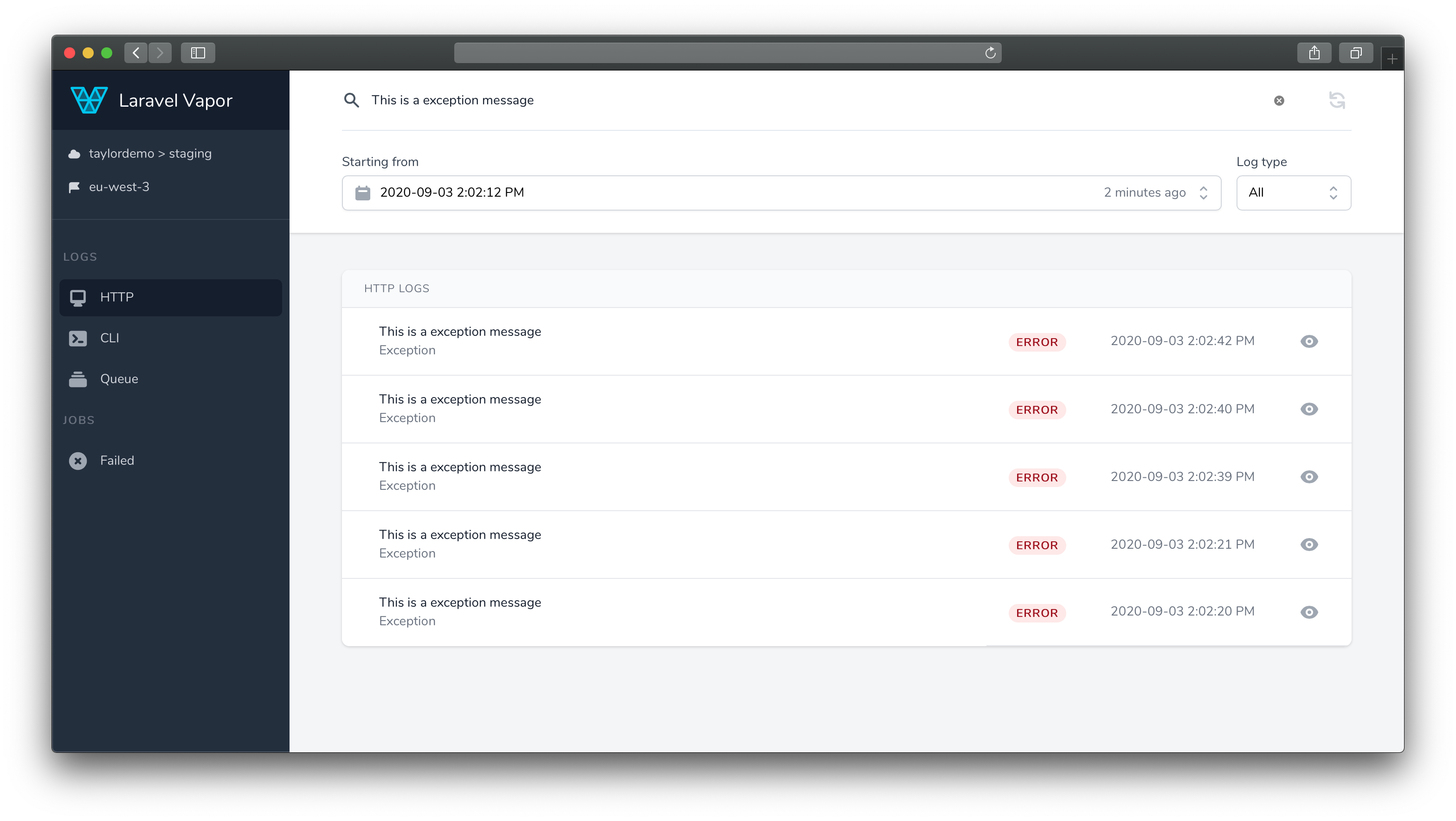Viewport: 1456px width, 821px height.
Task: Click the Laravel Vapor logo icon
Action: click(x=89, y=100)
